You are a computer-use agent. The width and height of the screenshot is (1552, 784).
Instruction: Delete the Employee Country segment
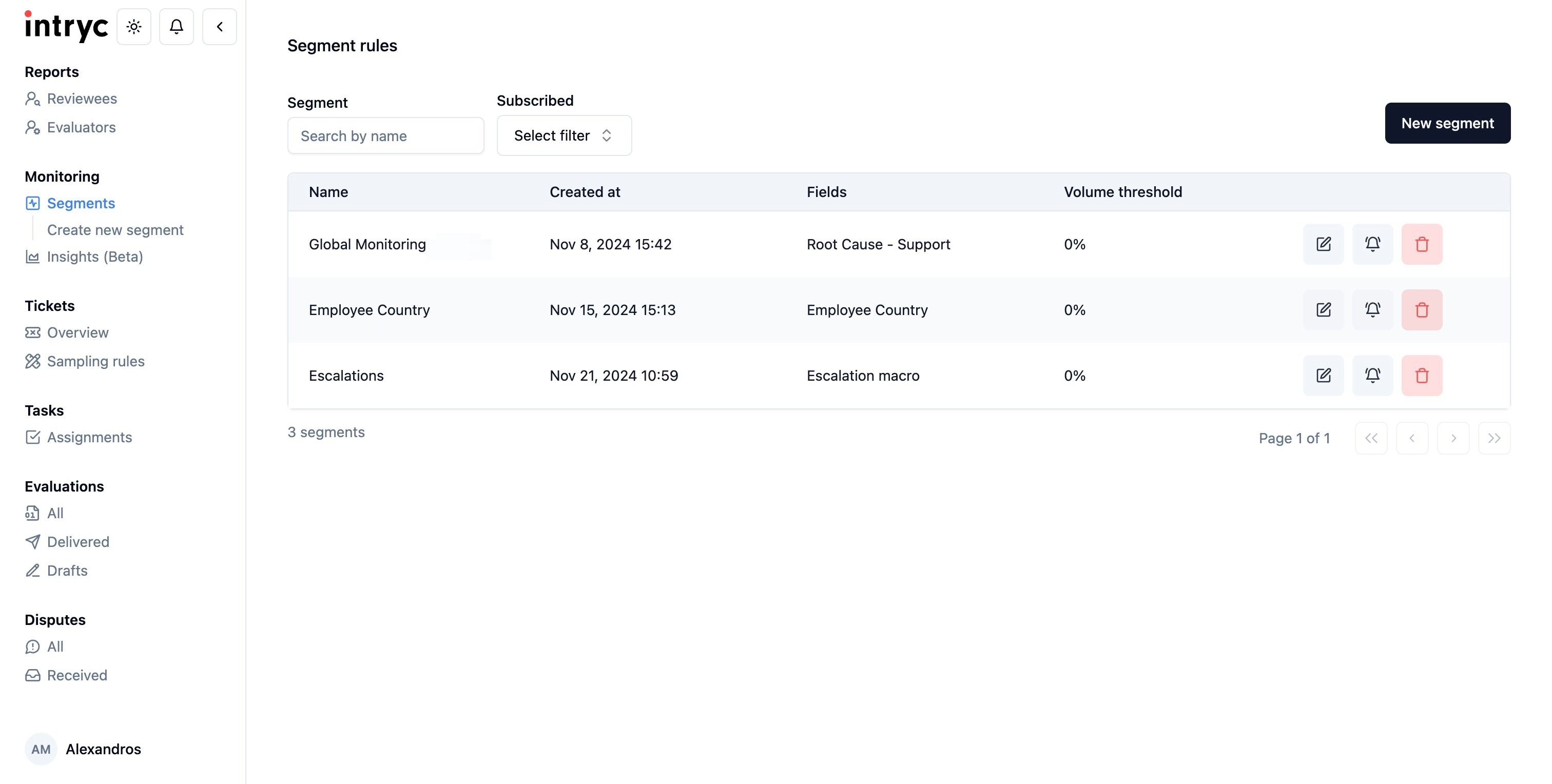(x=1421, y=309)
